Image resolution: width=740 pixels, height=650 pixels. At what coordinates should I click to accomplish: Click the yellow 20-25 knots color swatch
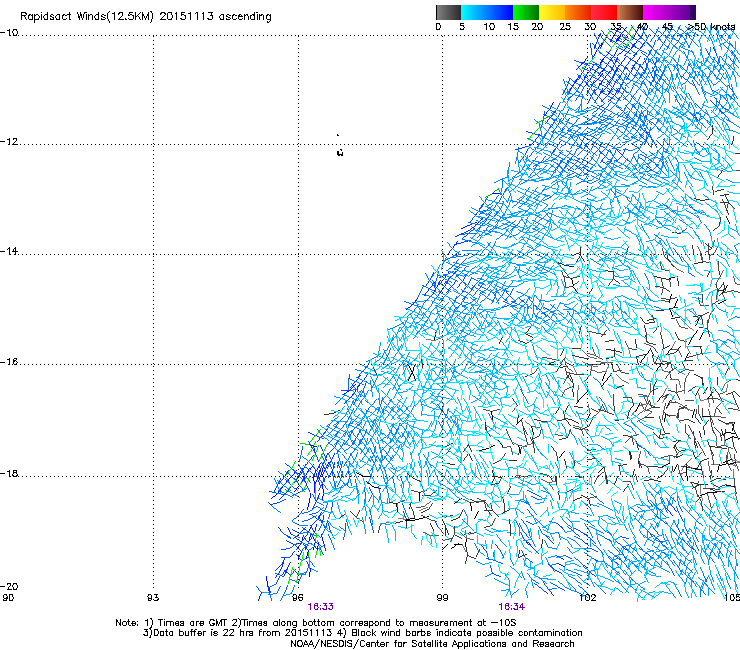point(552,12)
